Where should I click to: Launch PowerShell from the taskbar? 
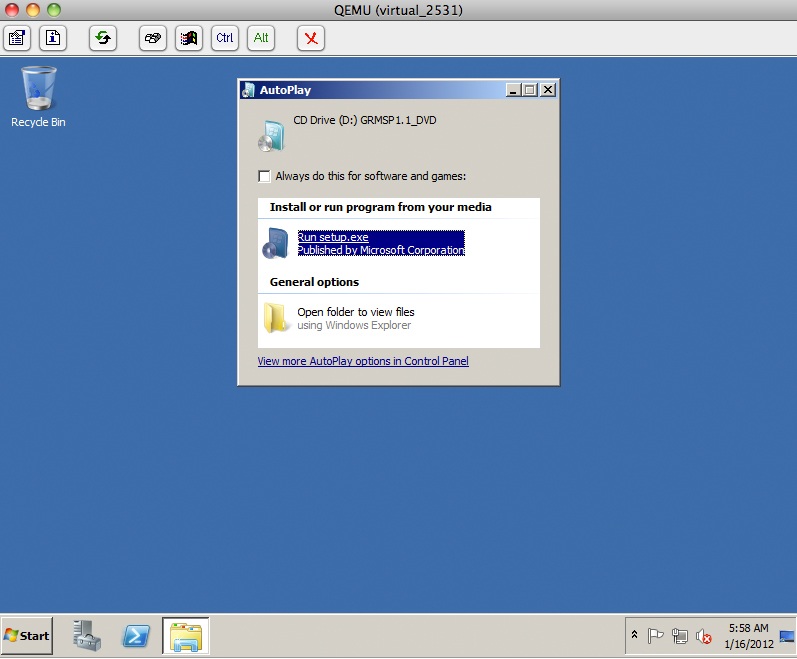[x=136, y=636]
